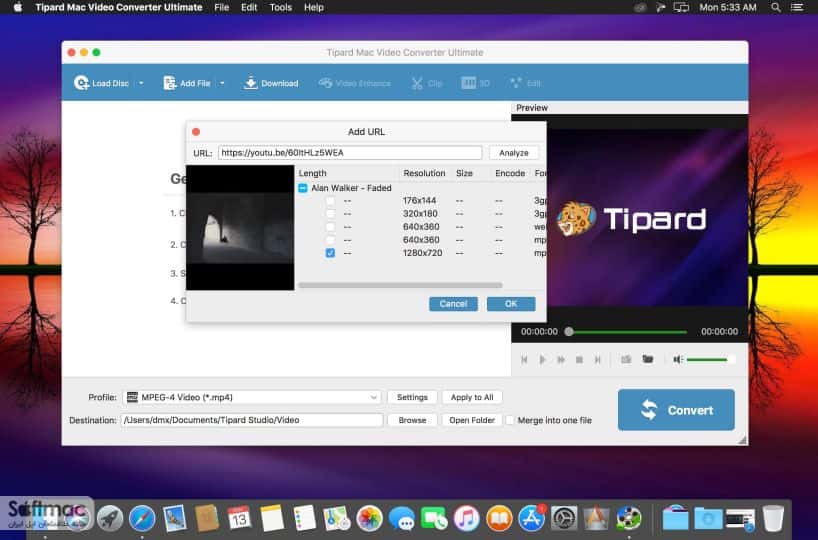Check the 320x180 resolution checkbox
The width and height of the screenshot is (818, 540).
[x=330, y=214]
